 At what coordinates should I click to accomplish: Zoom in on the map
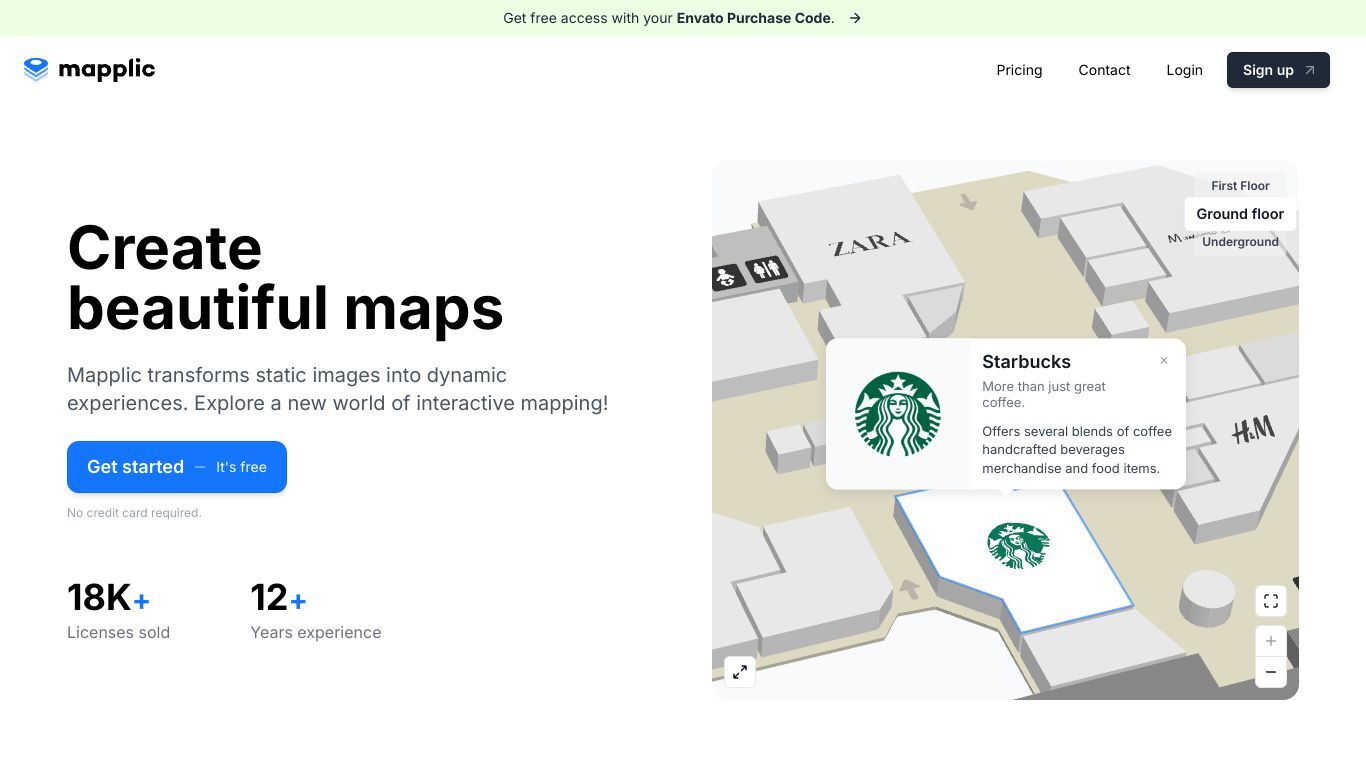coord(1271,641)
